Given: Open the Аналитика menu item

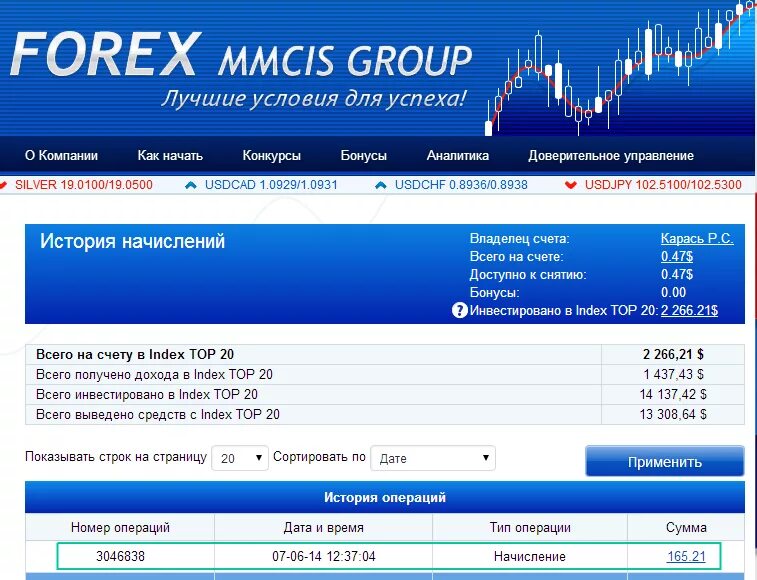Looking at the screenshot, I should coord(458,156).
